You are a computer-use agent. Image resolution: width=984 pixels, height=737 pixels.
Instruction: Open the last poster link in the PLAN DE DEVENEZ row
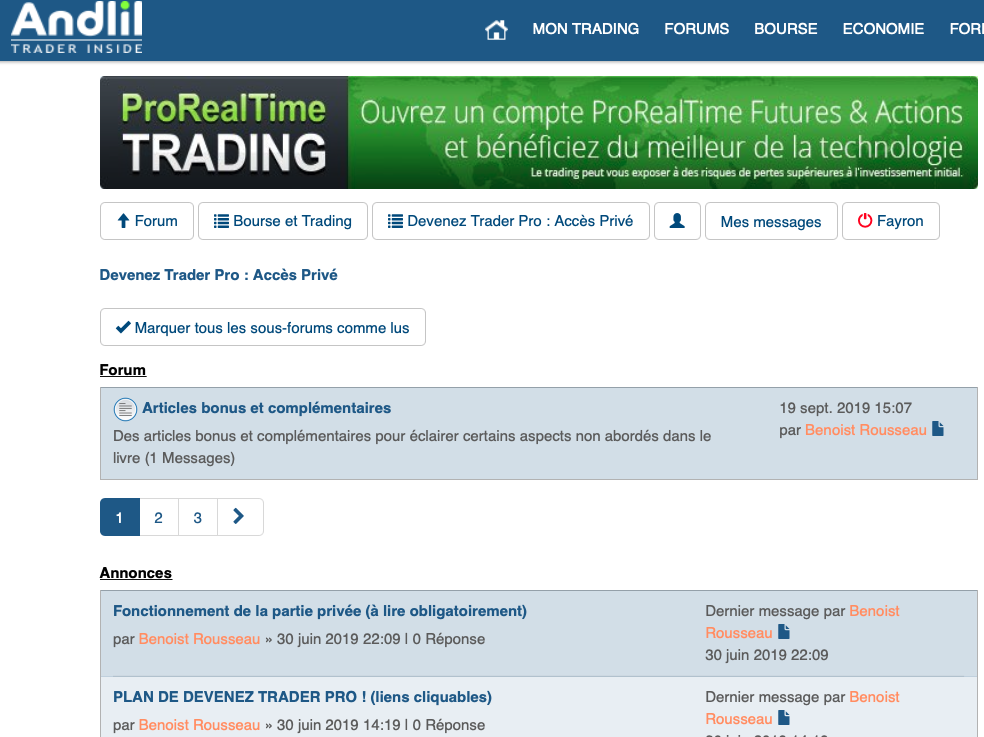click(803, 708)
